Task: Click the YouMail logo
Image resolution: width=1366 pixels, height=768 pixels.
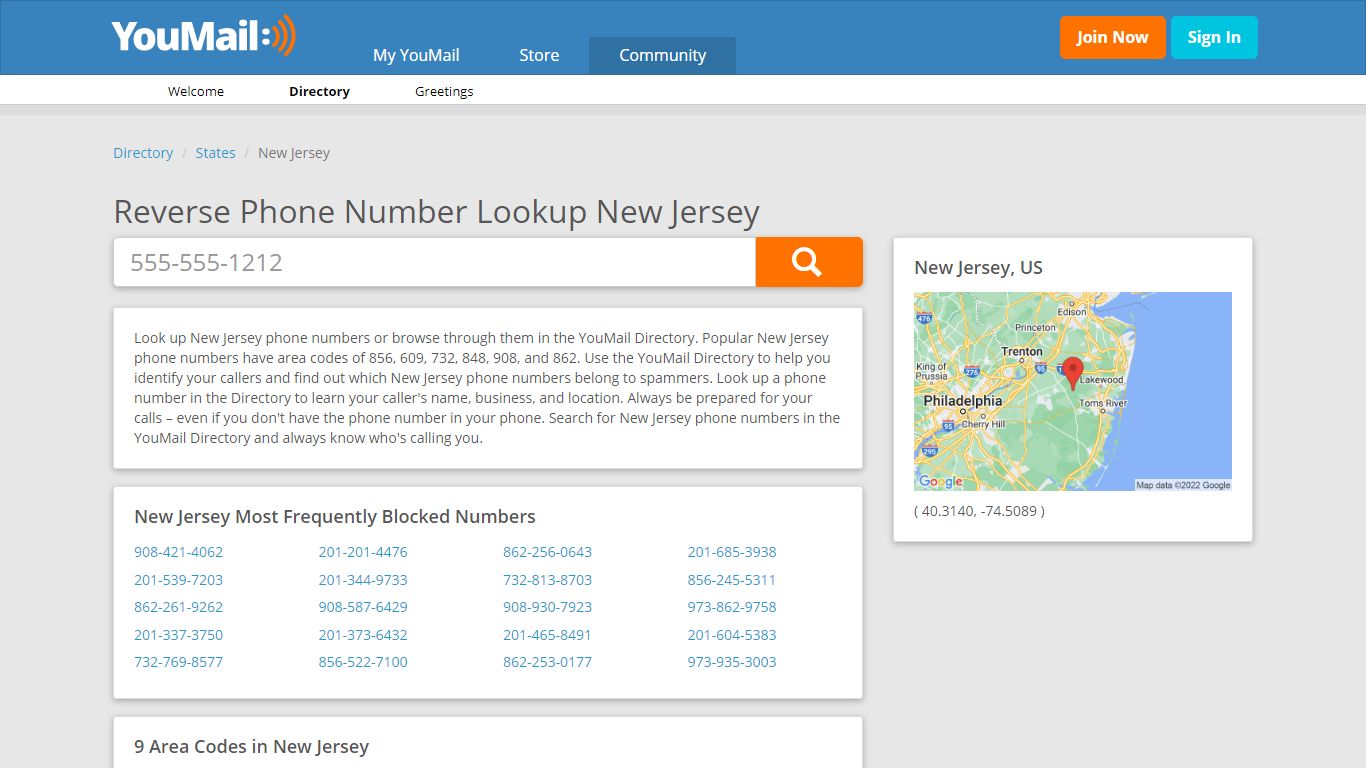Action: point(204,36)
